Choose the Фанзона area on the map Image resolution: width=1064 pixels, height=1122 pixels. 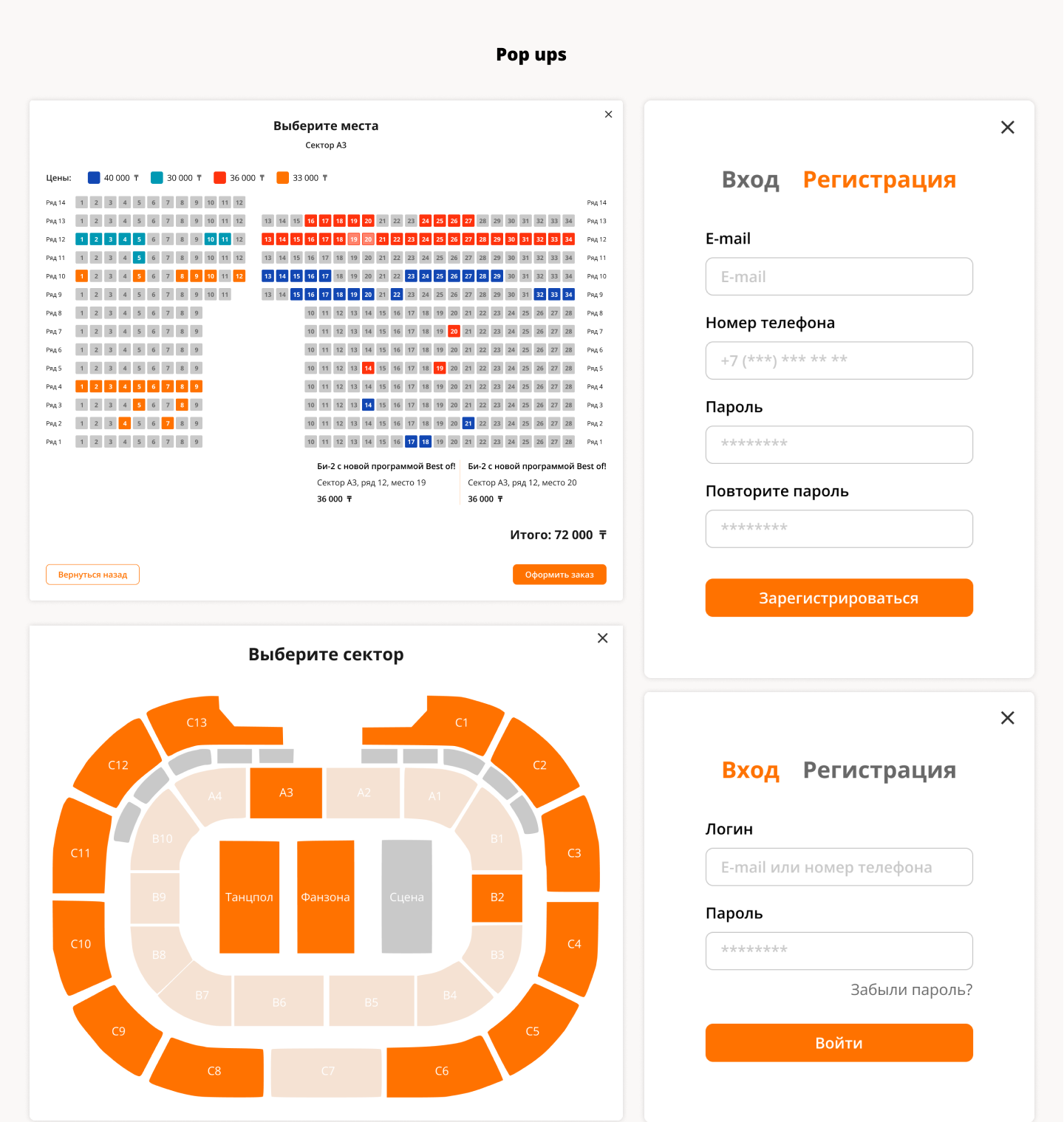[325, 897]
